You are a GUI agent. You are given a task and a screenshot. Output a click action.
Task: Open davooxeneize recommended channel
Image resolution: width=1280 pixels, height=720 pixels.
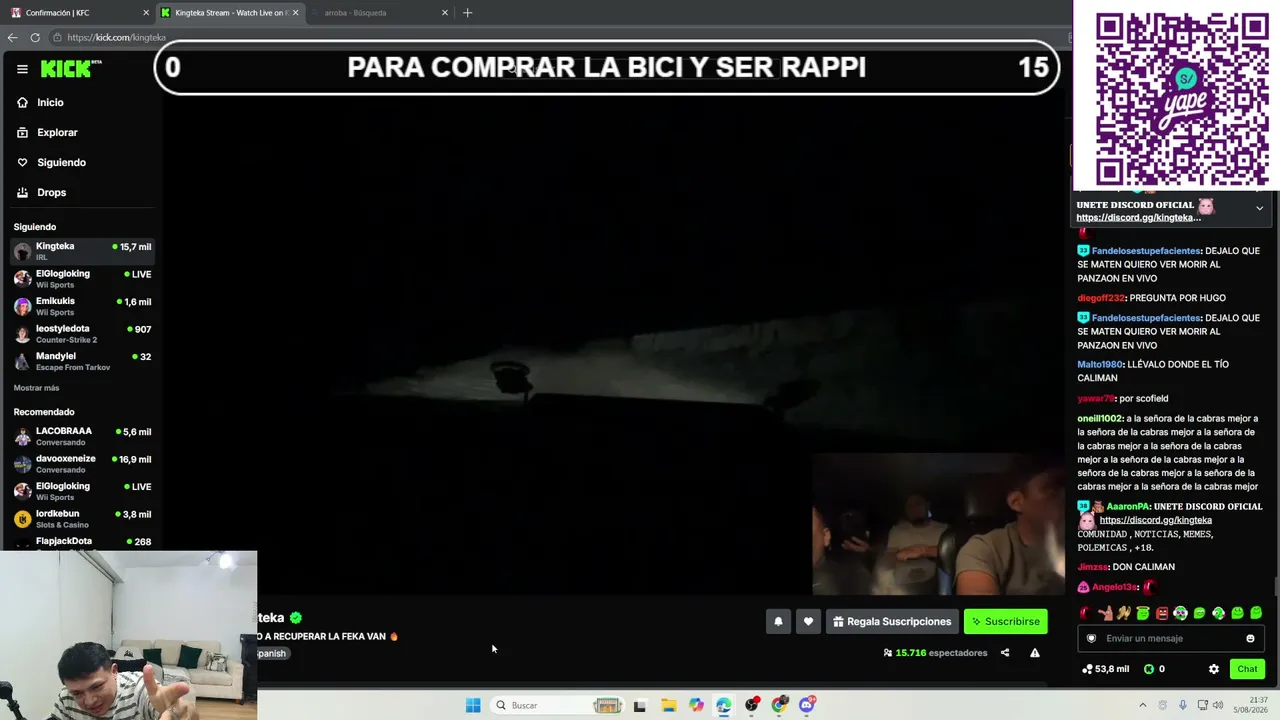pyautogui.click(x=82, y=464)
